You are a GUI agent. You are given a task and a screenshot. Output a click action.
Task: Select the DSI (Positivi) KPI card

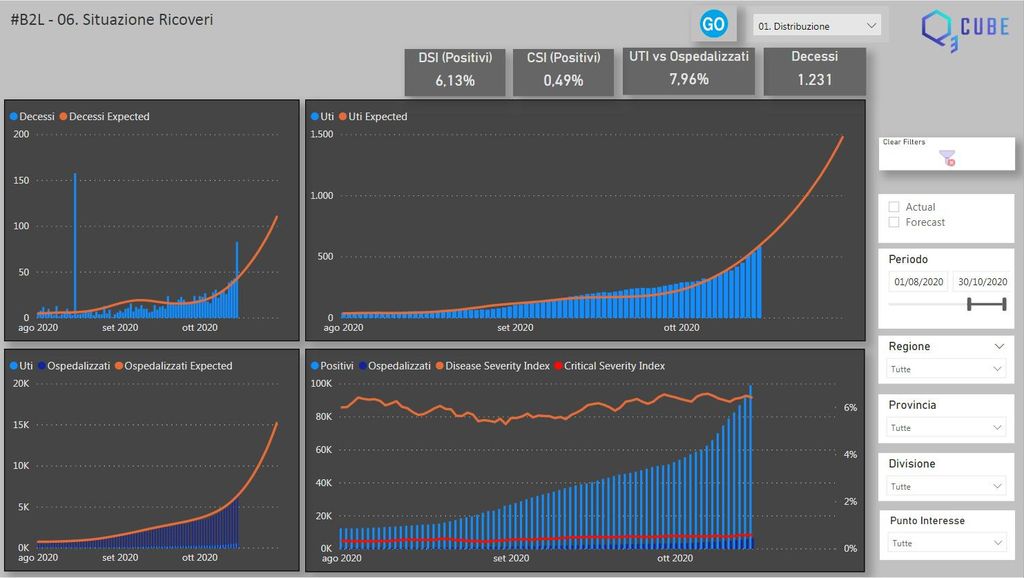pos(455,71)
